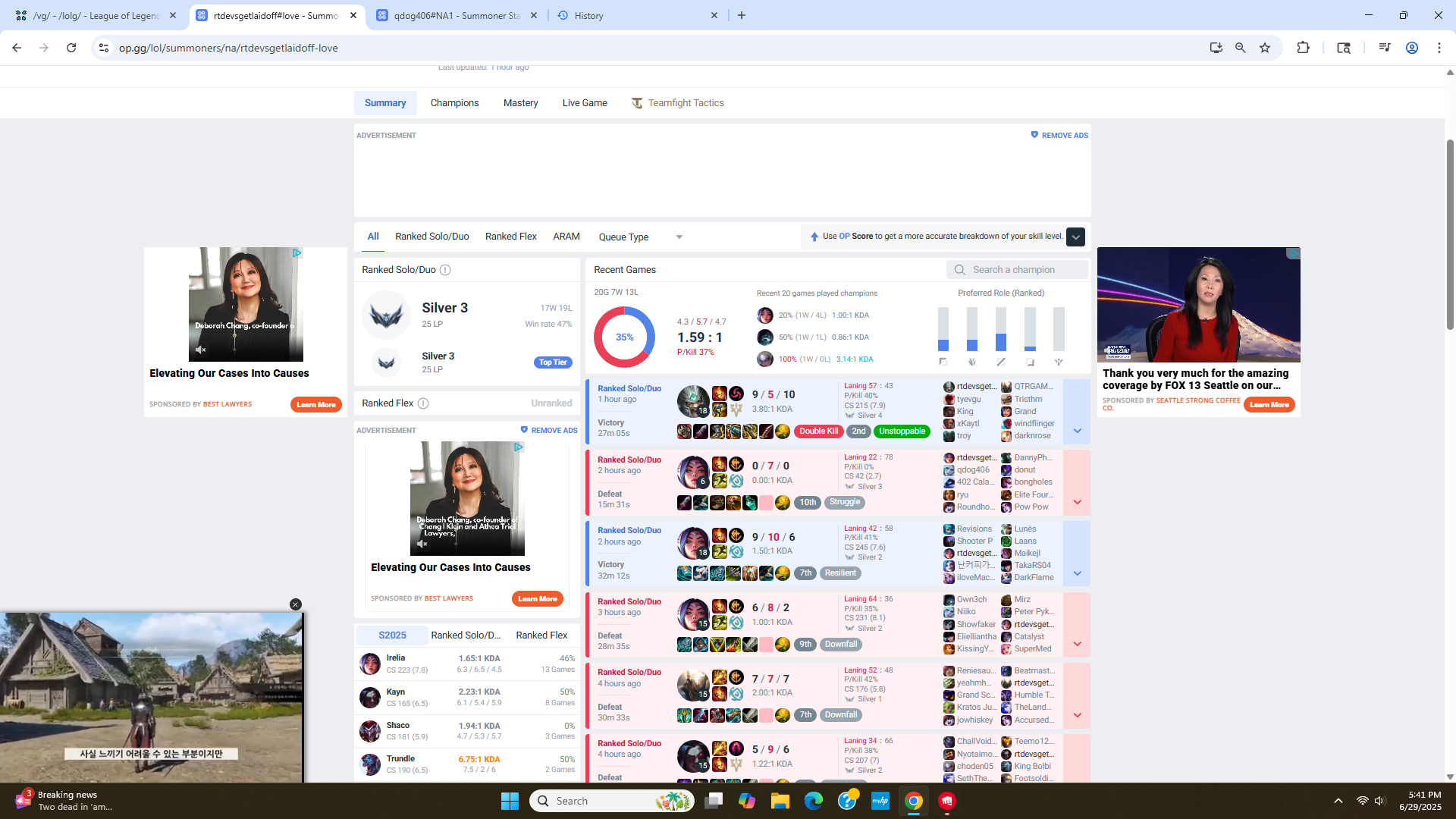
Task: Bookmark this page with the star icon
Action: click(x=1265, y=48)
